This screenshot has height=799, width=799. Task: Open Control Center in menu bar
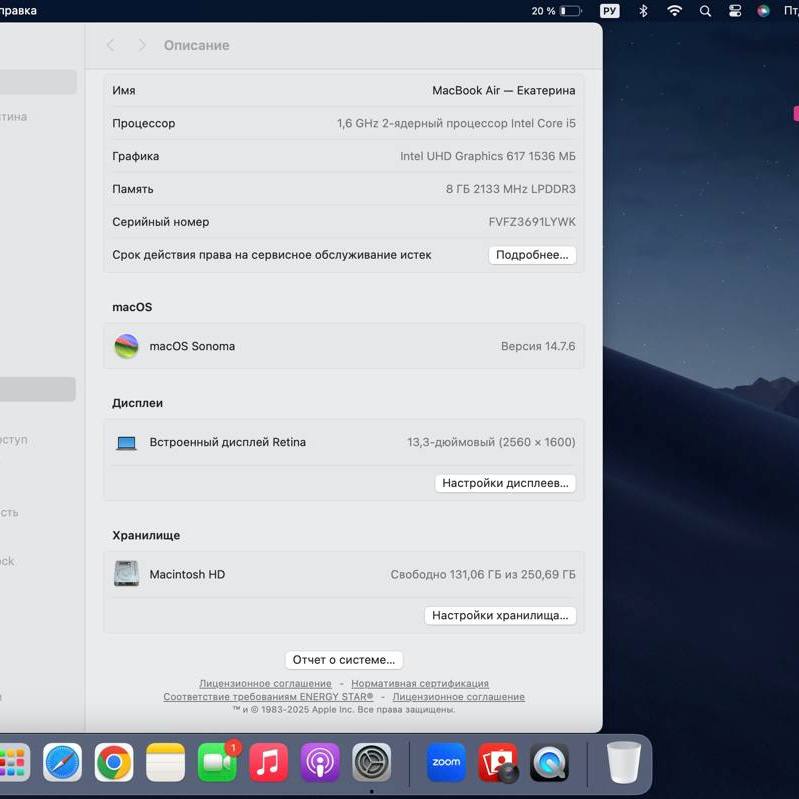pos(735,11)
